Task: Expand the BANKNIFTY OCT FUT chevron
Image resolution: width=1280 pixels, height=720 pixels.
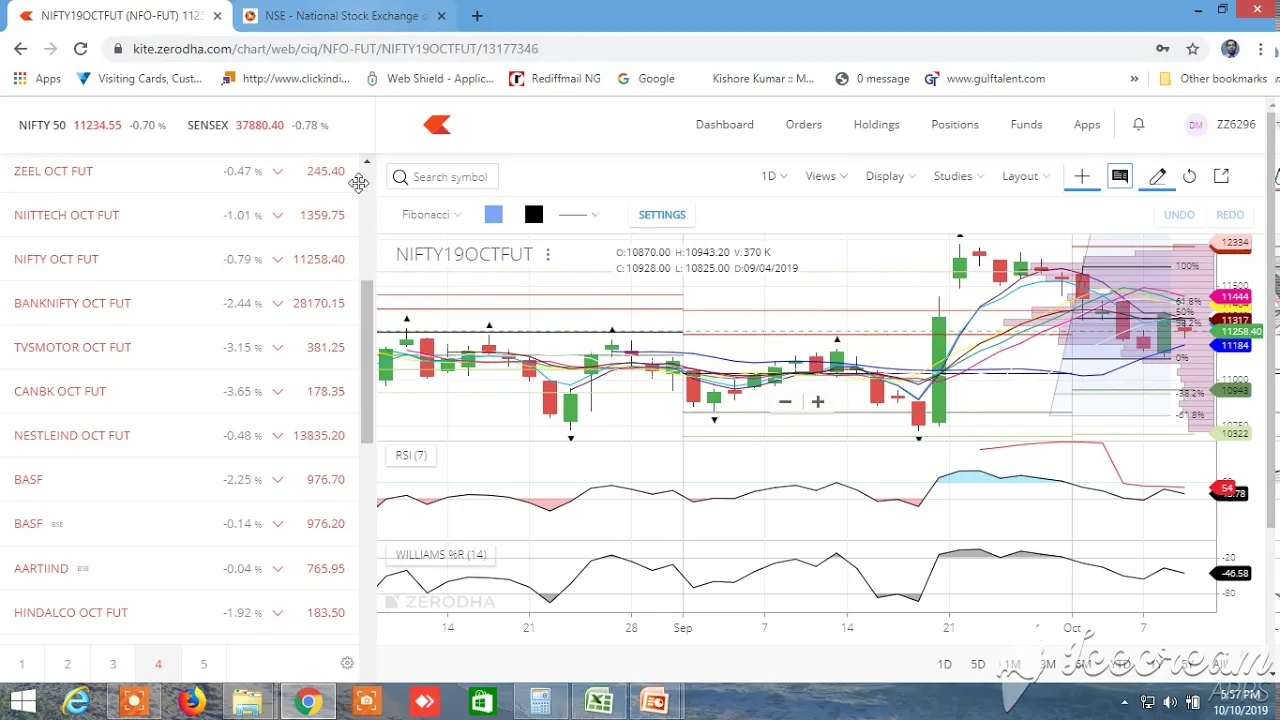Action: [278, 303]
